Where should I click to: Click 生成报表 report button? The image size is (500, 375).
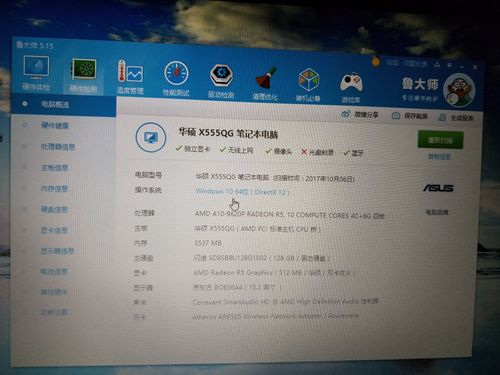[456, 117]
